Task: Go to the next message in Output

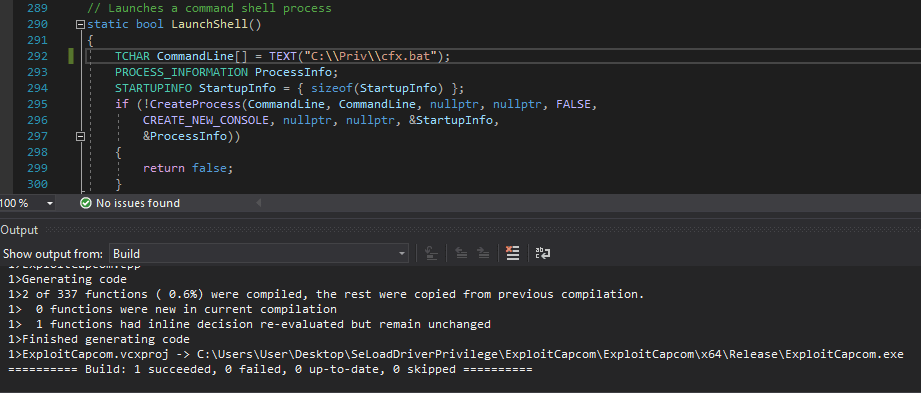Action: [x=483, y=254]
